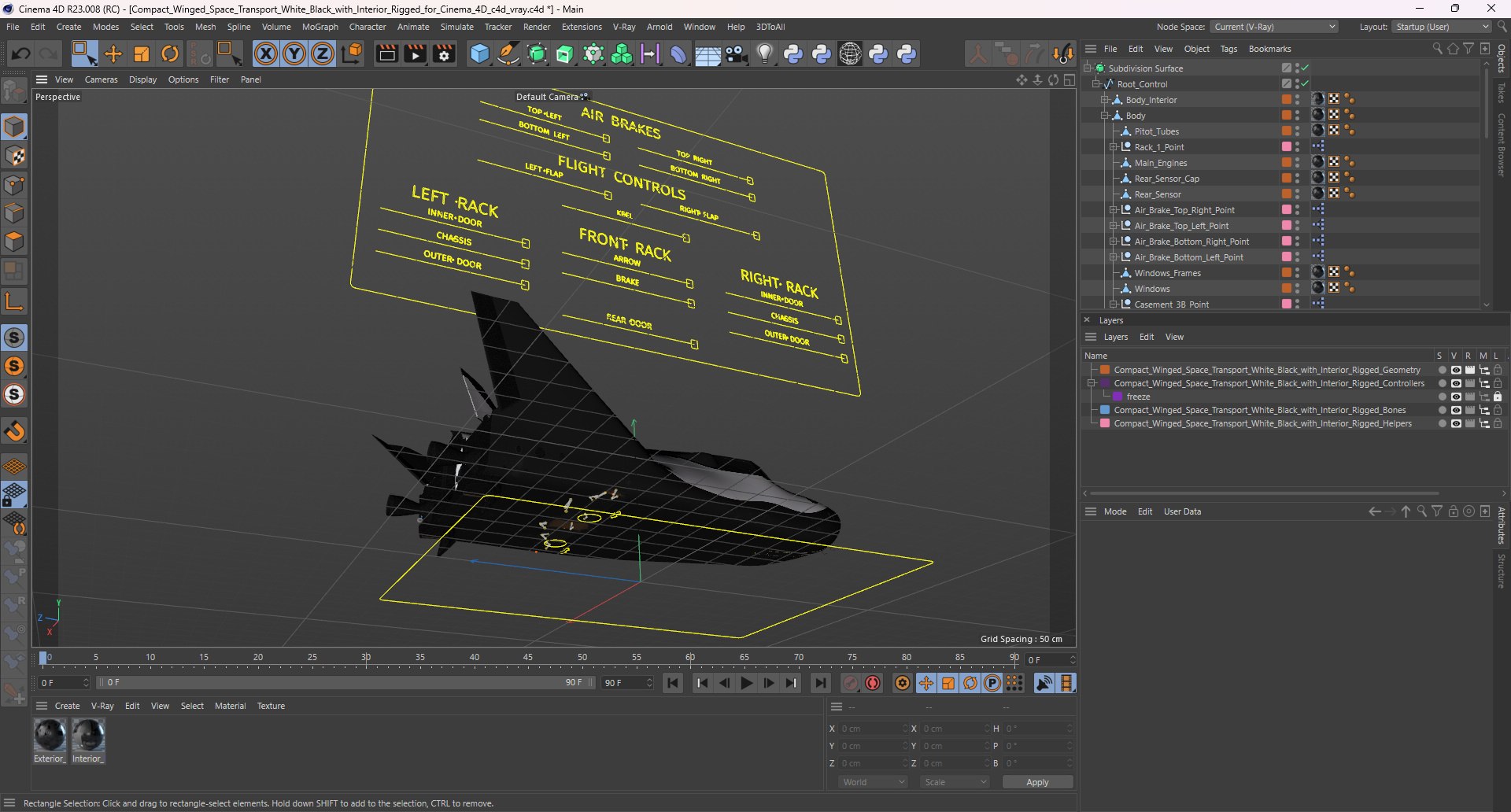Expand Rack_1_Point tree node
Screen dimensions: 1511x812
click(x=1113, y=147)
